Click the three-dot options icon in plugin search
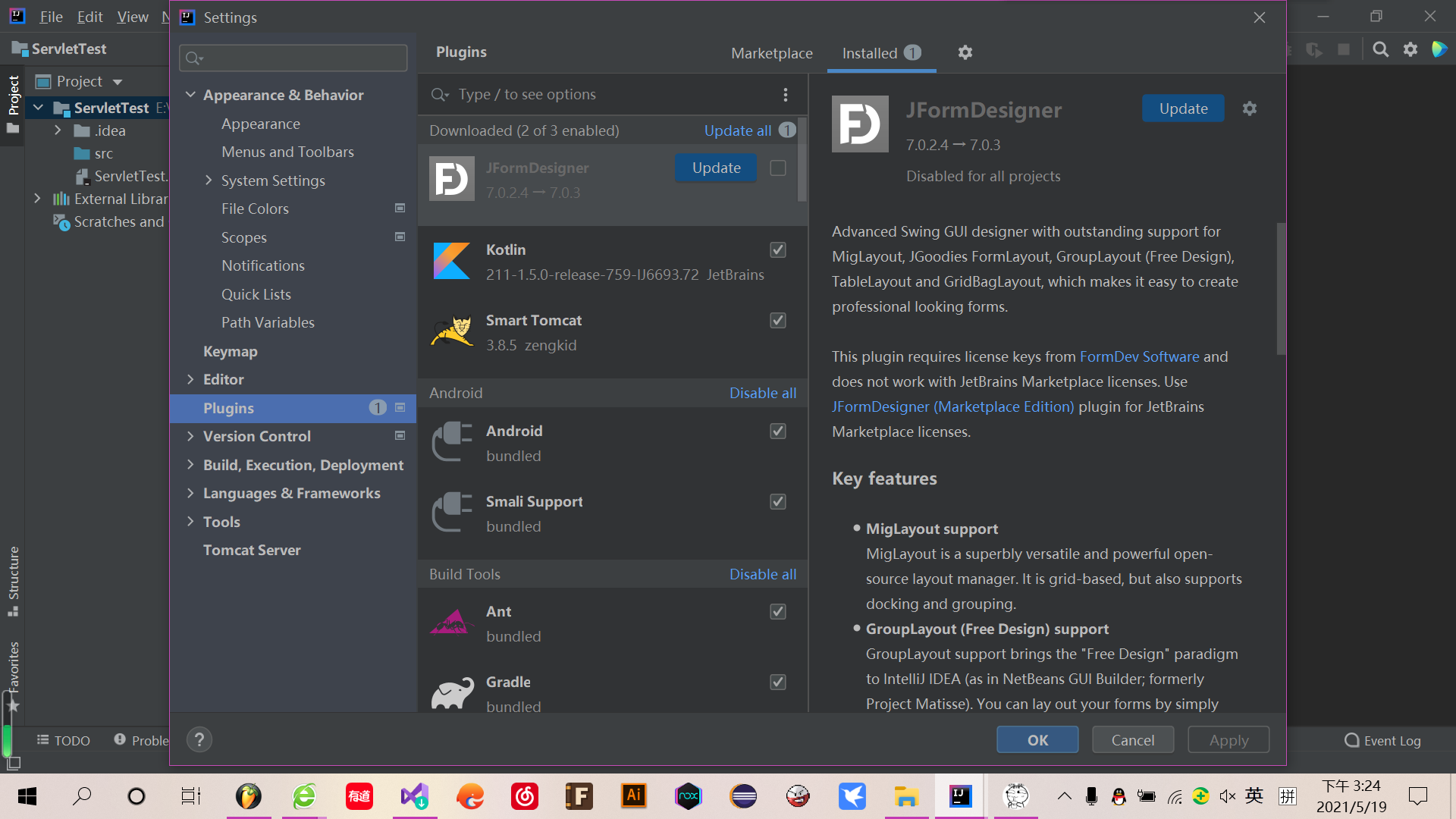 786,95
